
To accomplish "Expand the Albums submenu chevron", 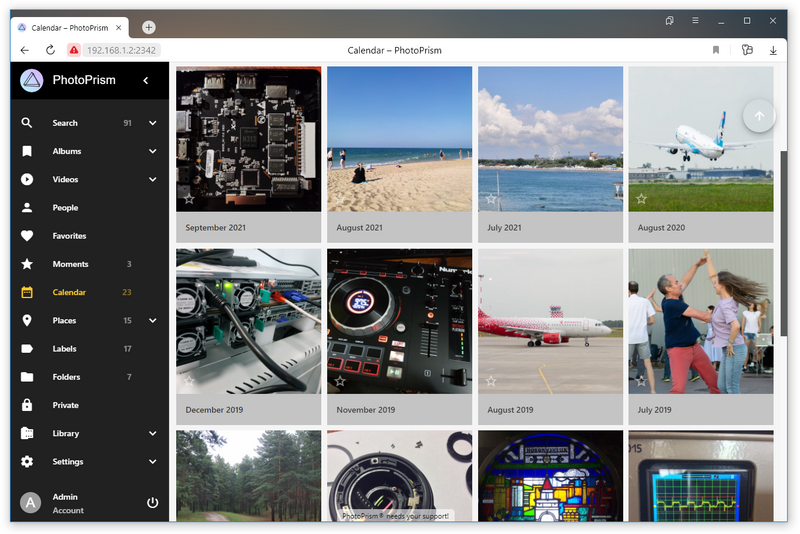I will coord(153,151).
